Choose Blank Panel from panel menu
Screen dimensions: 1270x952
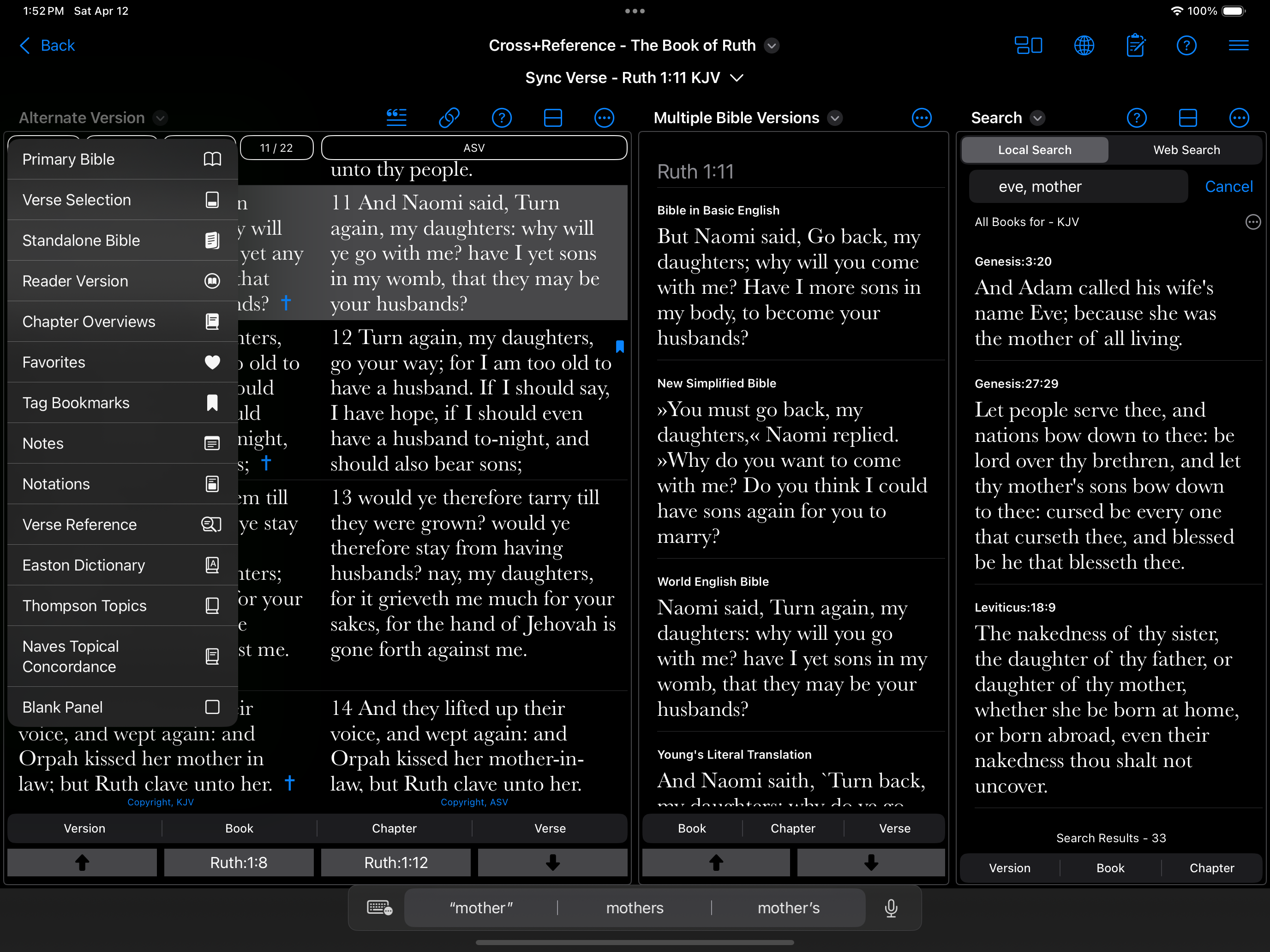[122, 707]
